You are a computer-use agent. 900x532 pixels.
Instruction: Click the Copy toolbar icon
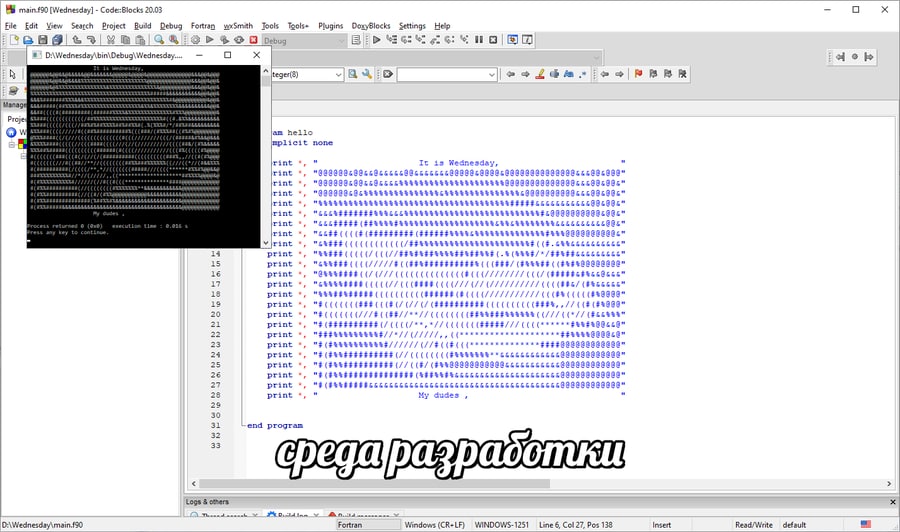(x=125, y=40)
